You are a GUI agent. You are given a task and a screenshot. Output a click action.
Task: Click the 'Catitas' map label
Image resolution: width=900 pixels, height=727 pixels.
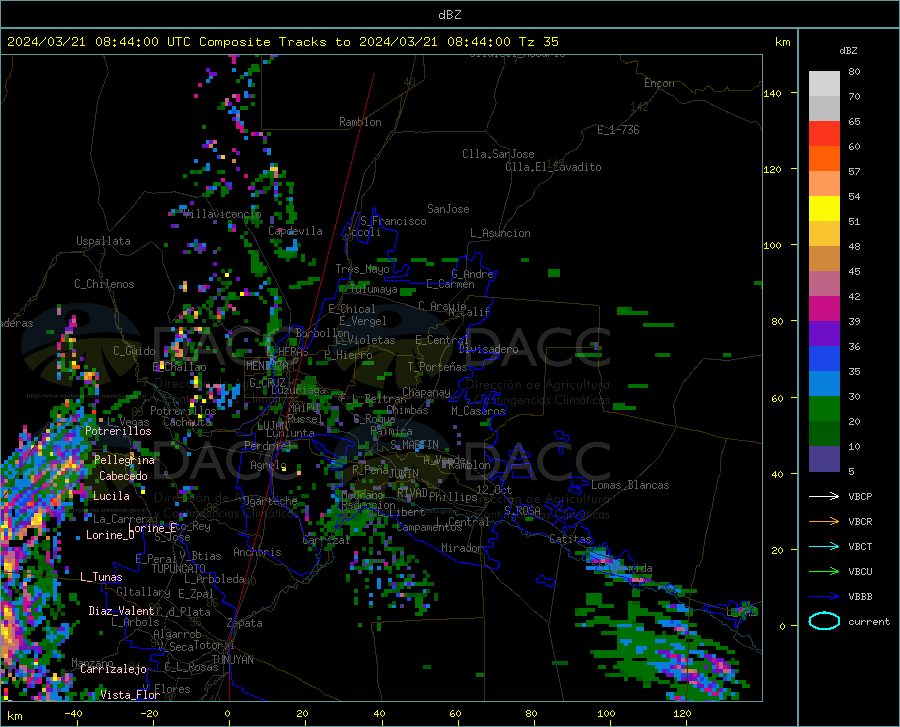[570, 539]
